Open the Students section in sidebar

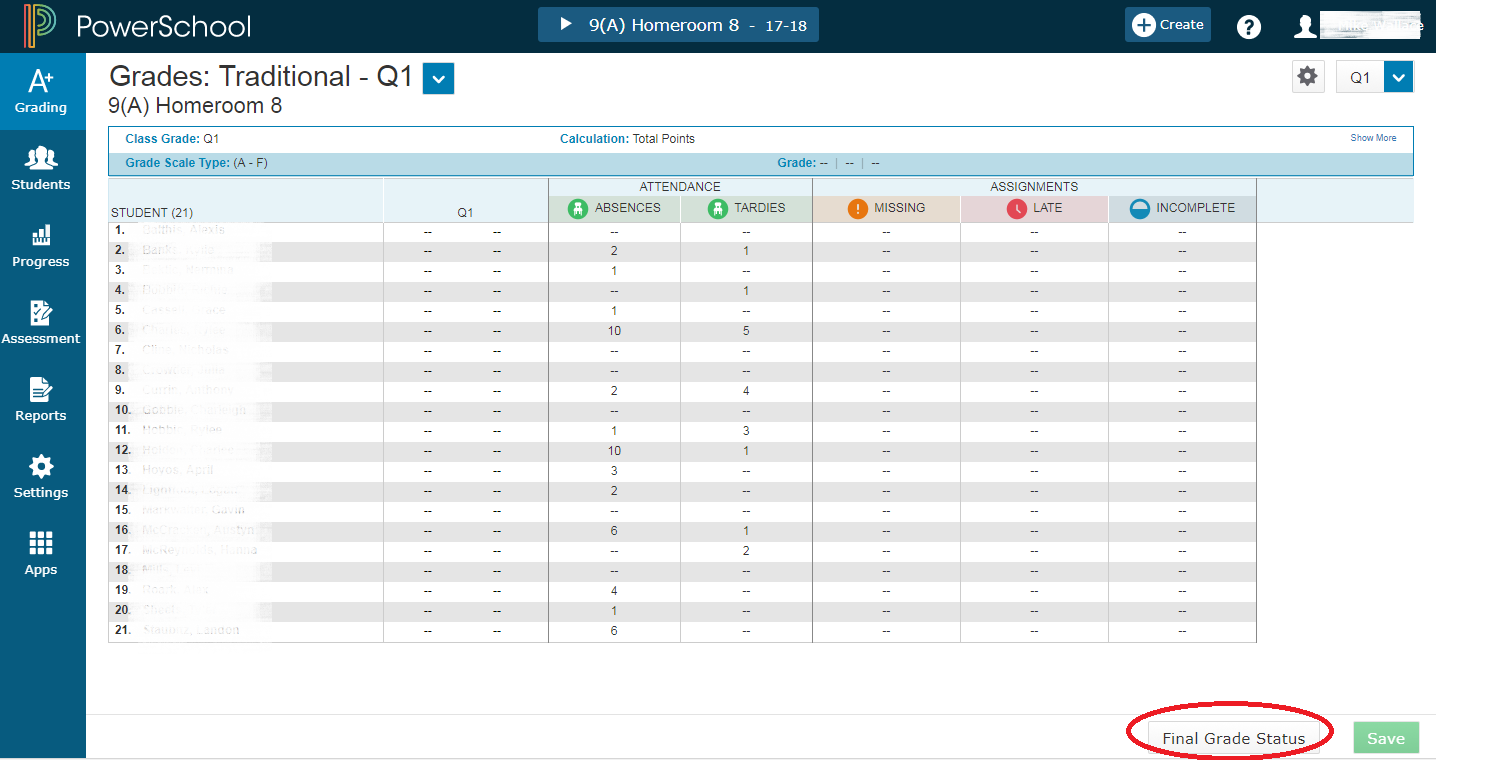41,168
